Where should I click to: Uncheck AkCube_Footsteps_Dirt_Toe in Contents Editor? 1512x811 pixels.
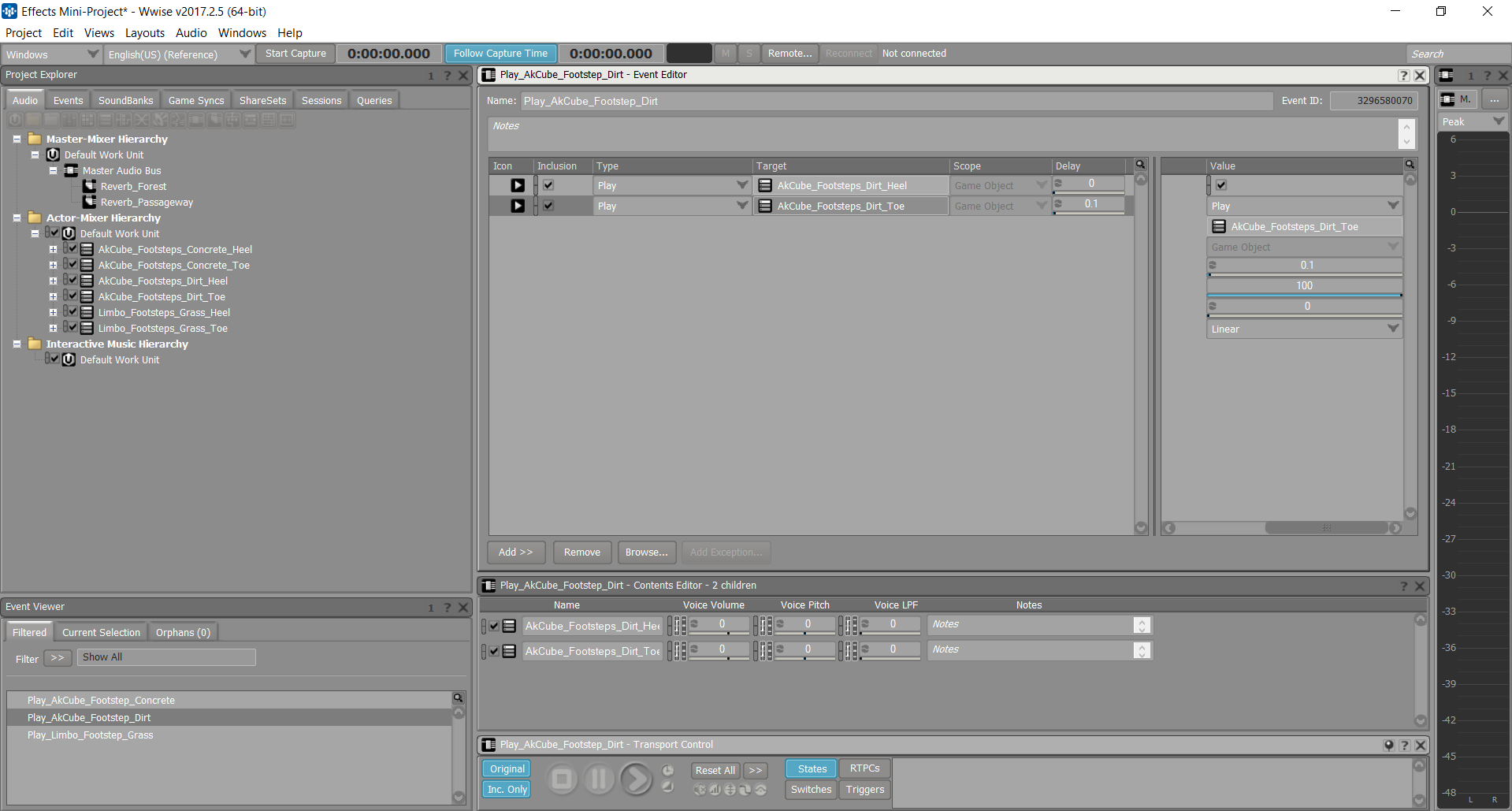(x=494, y=652)
